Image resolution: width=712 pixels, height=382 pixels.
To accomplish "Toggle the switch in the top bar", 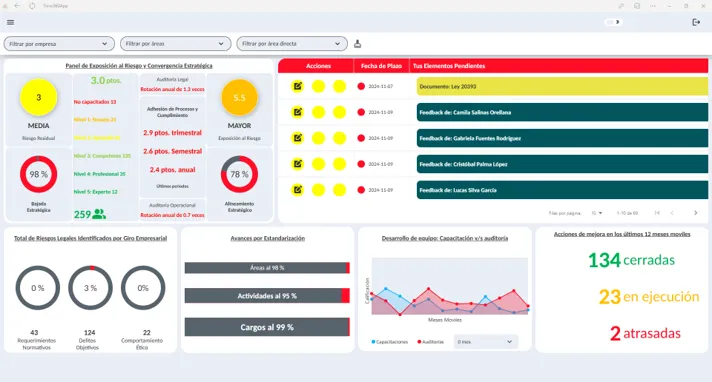I will click(x=613, y=22).
